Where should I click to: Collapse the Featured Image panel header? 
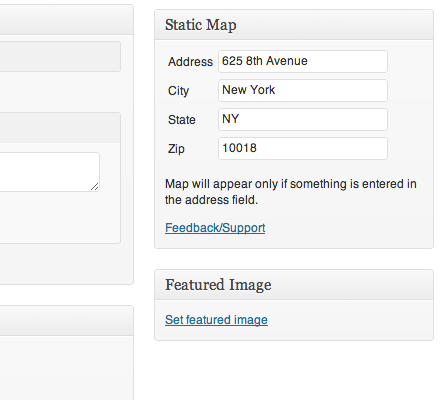tap(294, 285)
